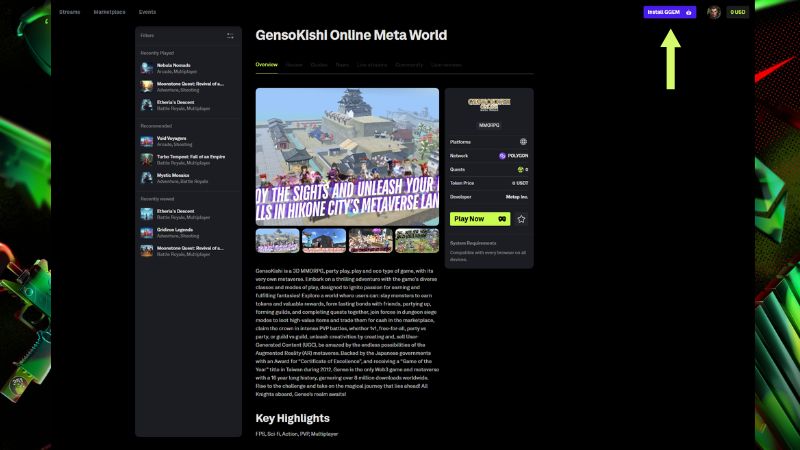Switch to the Community tab
The width and height of the screenshot is (800, 450).
(408, 64)
